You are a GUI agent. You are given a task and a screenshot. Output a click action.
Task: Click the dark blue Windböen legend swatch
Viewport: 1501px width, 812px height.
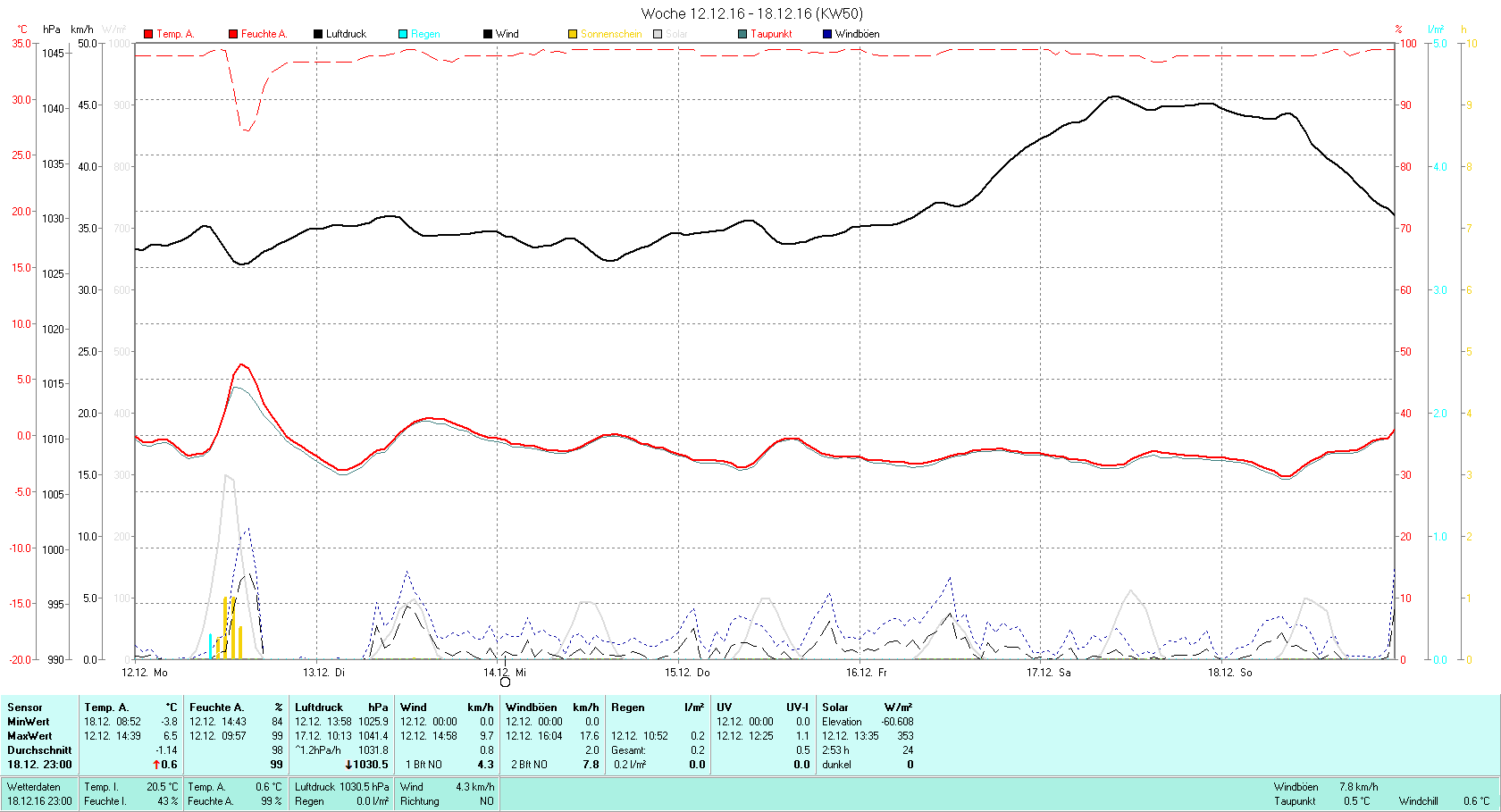coord(827,34)
